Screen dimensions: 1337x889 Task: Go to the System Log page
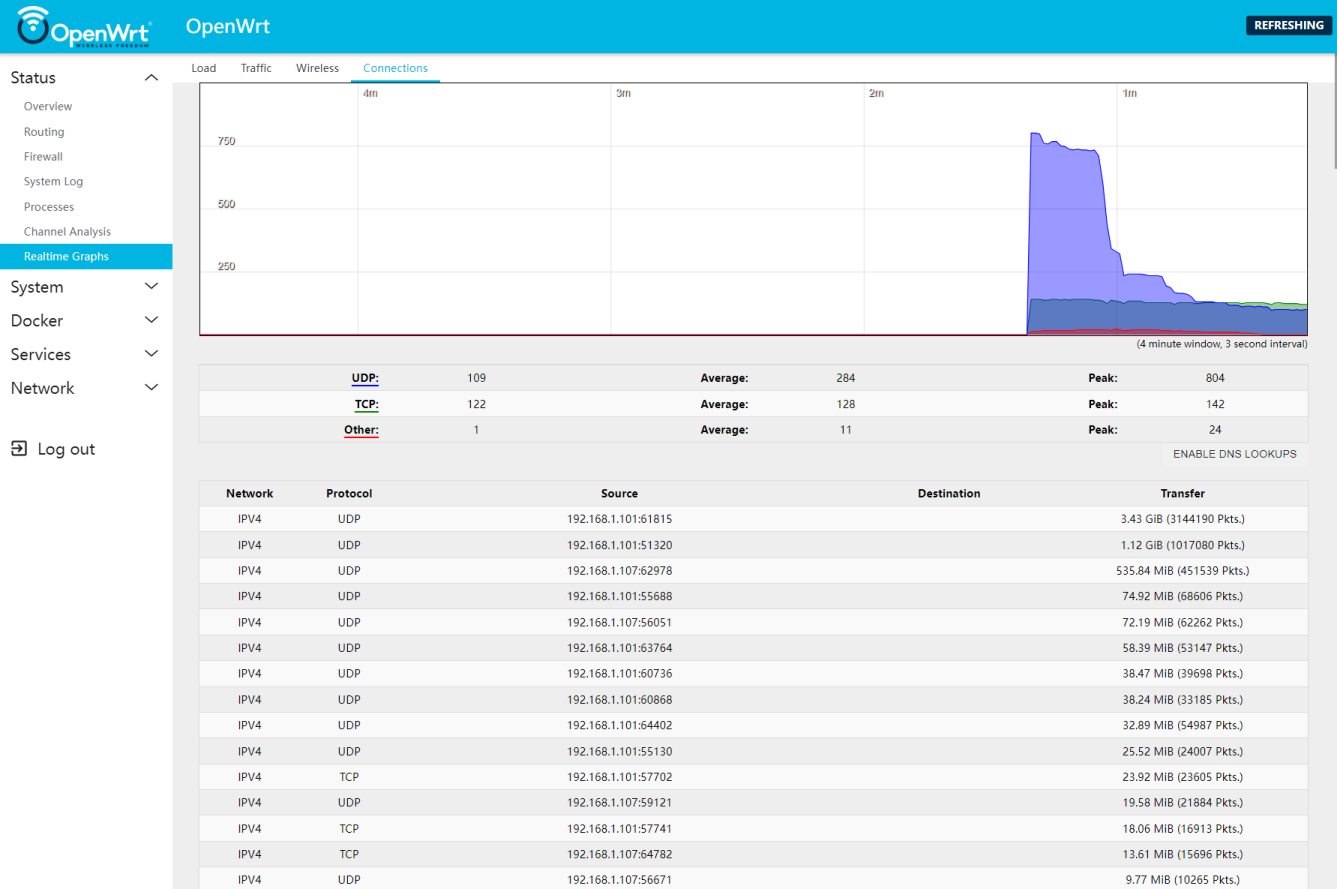click(54, 182)
